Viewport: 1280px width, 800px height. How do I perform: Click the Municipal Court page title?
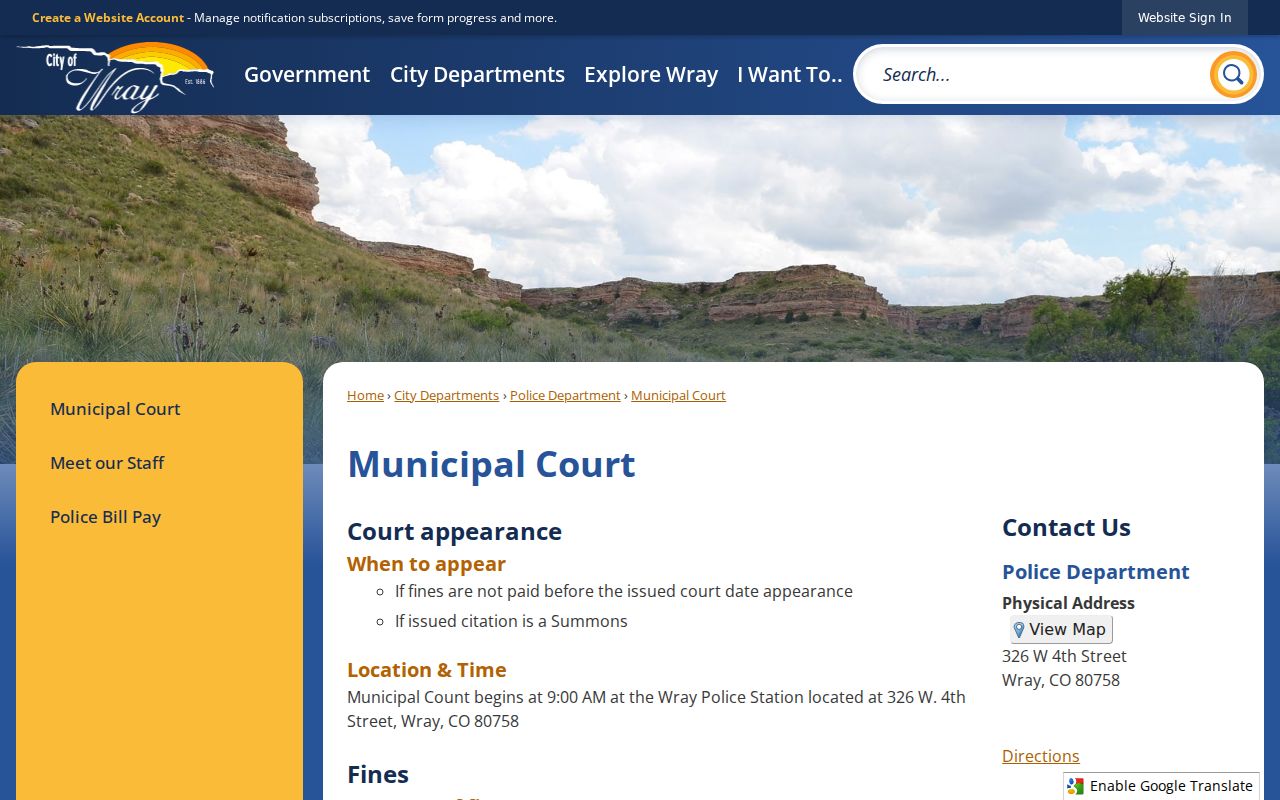(491, 465)
